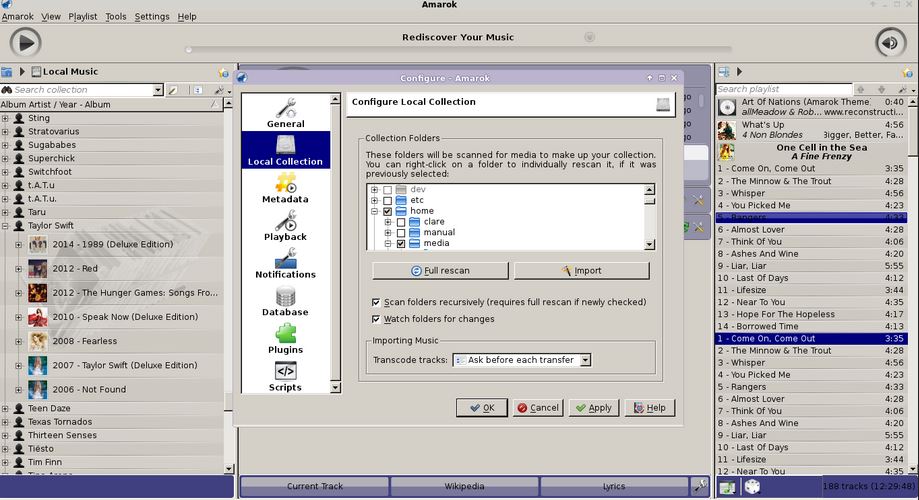Click the Apply button
The height and width of the screenshot is (500, 919).
pyautogui.click(x=594, y=408)
